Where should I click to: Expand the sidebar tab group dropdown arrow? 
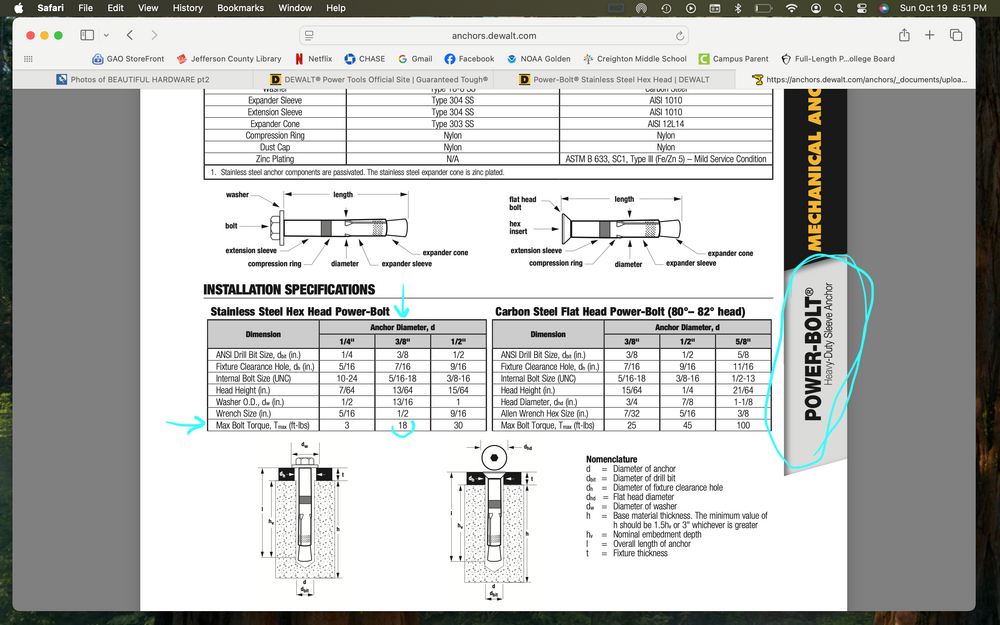point(107,35)
